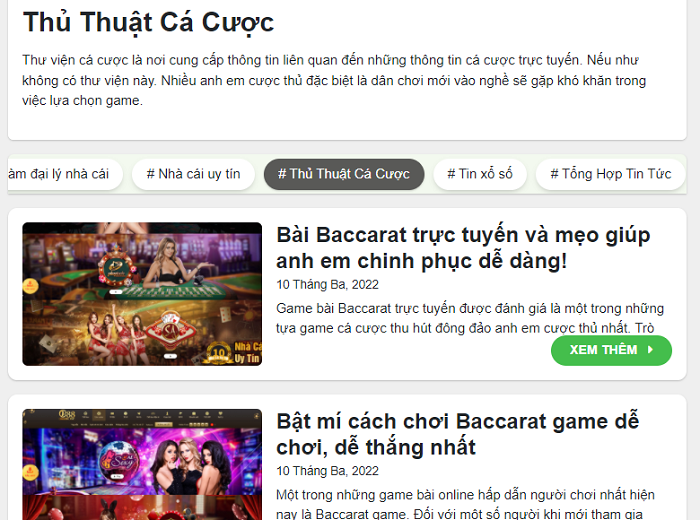Select the đại lý nhà cái tag
Viewport: 700px width, 520px height.
(65, 174)
